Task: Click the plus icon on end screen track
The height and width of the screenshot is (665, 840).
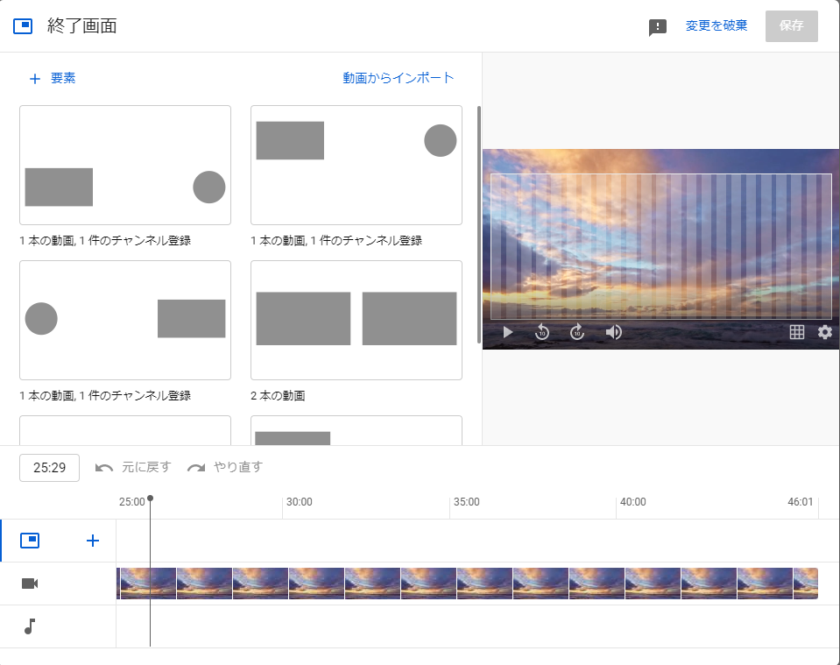Action: [93, 541]
